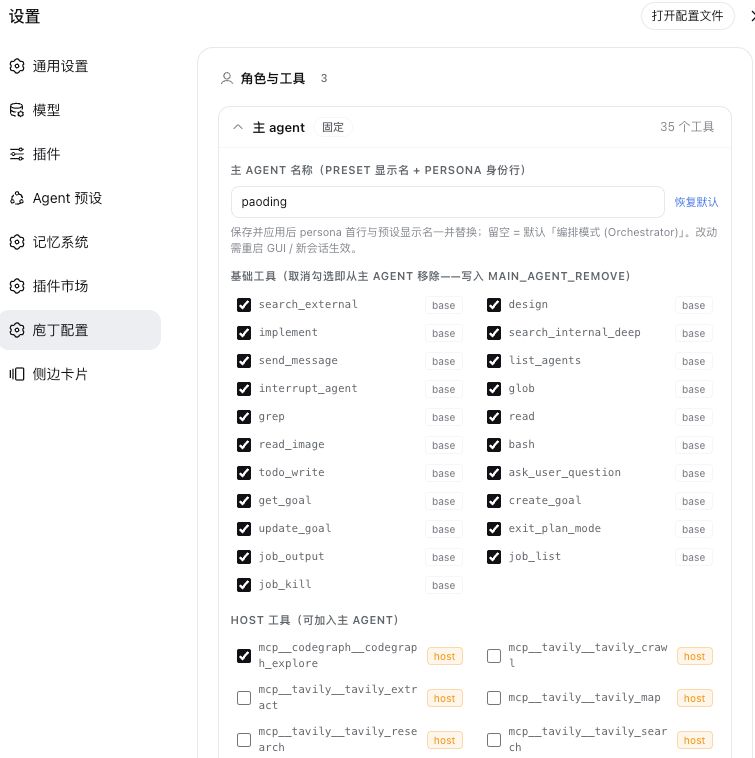Uncheck read_image
This screenshot has width=755, height=758.
point(244,445)
